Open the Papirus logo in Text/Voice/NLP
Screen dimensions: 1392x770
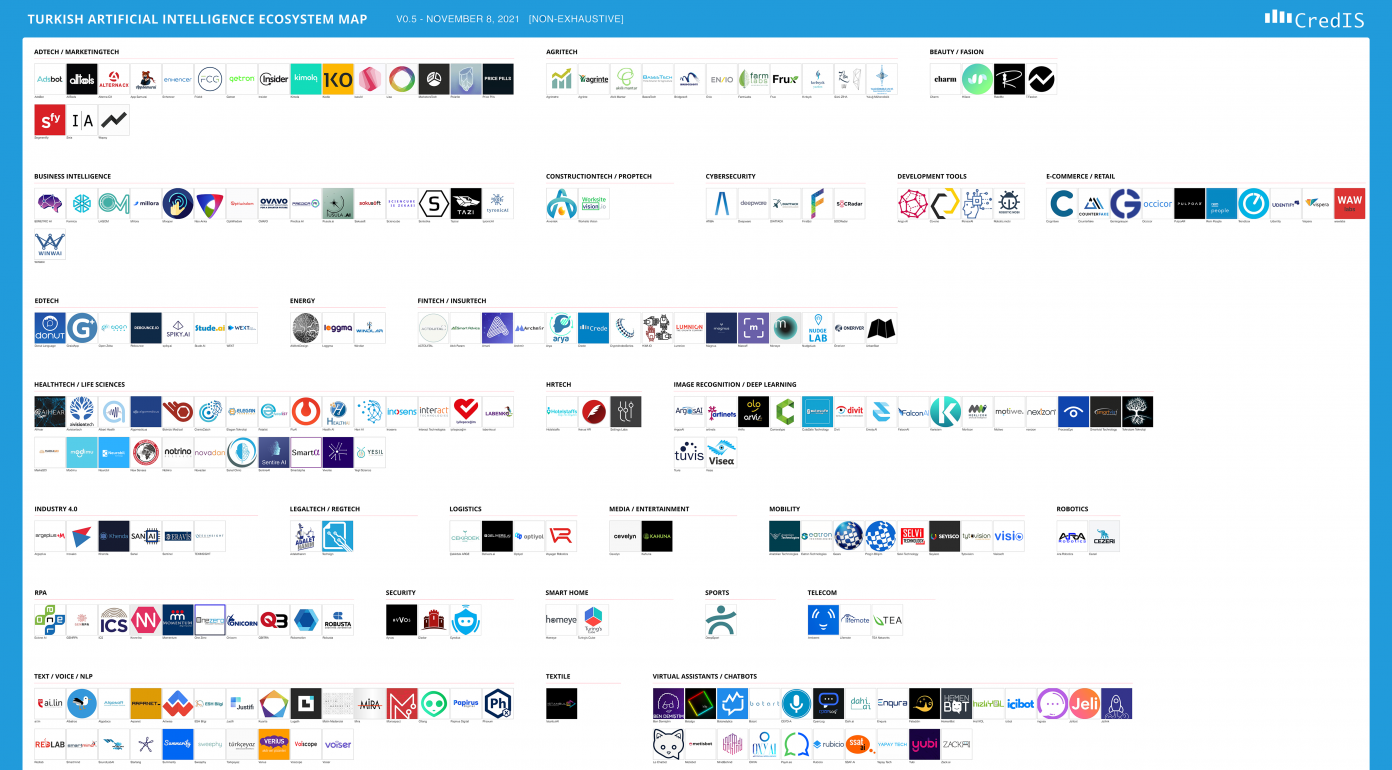coord(466,703)
